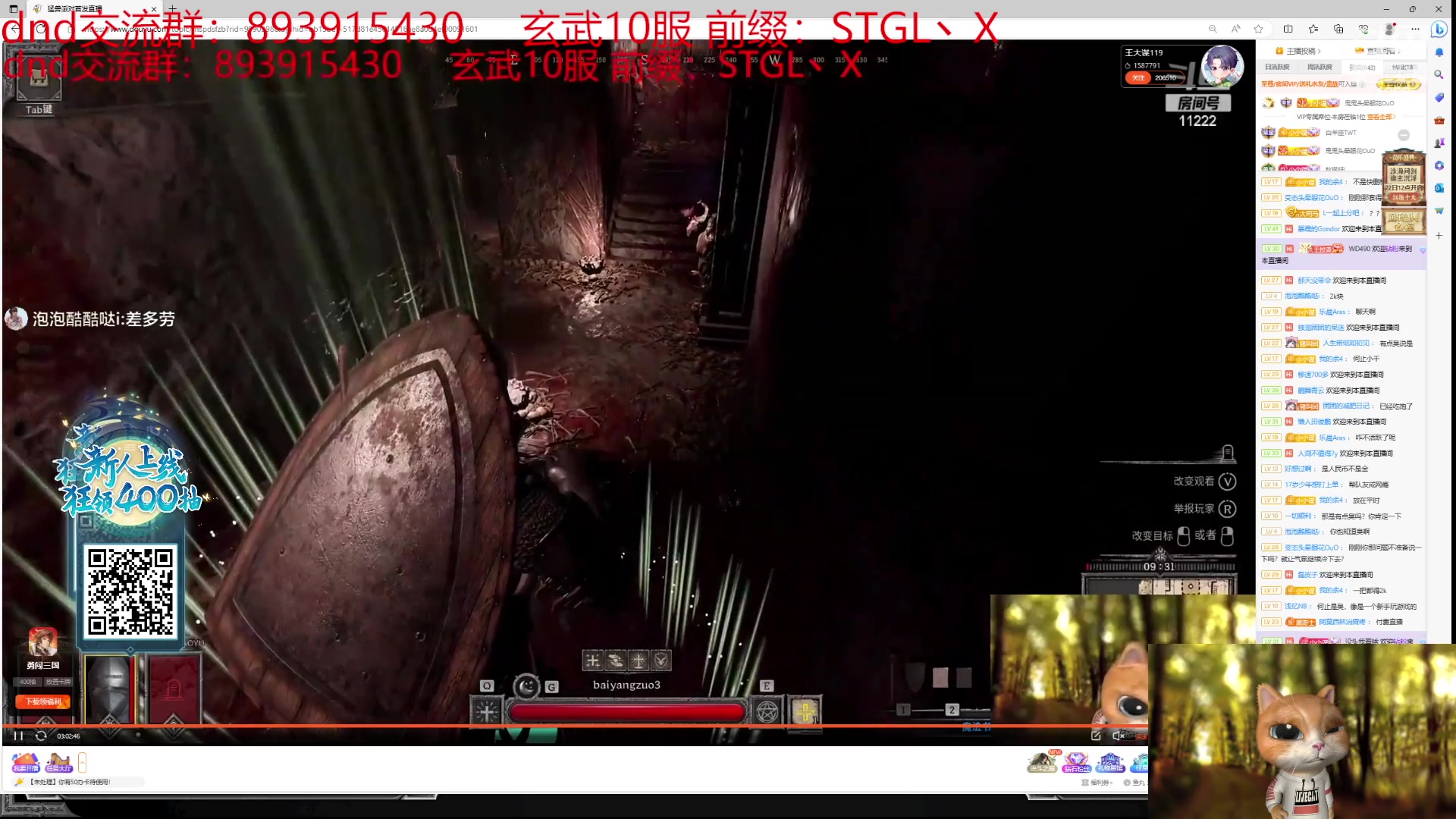Open the 决斗之巅 activity icon

coord(1042,762)
